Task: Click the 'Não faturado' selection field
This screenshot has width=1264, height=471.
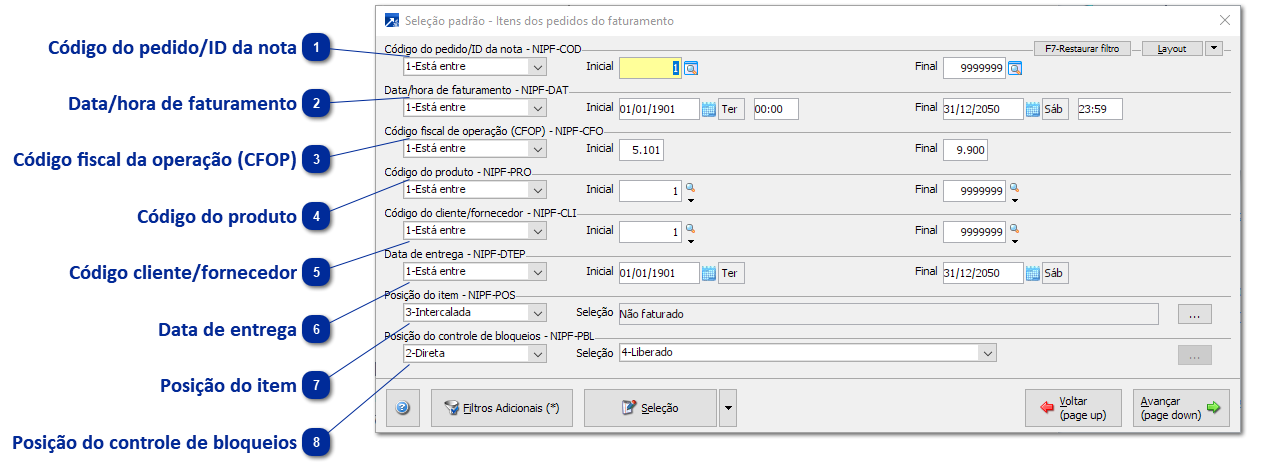Action: tap(888, 314)
